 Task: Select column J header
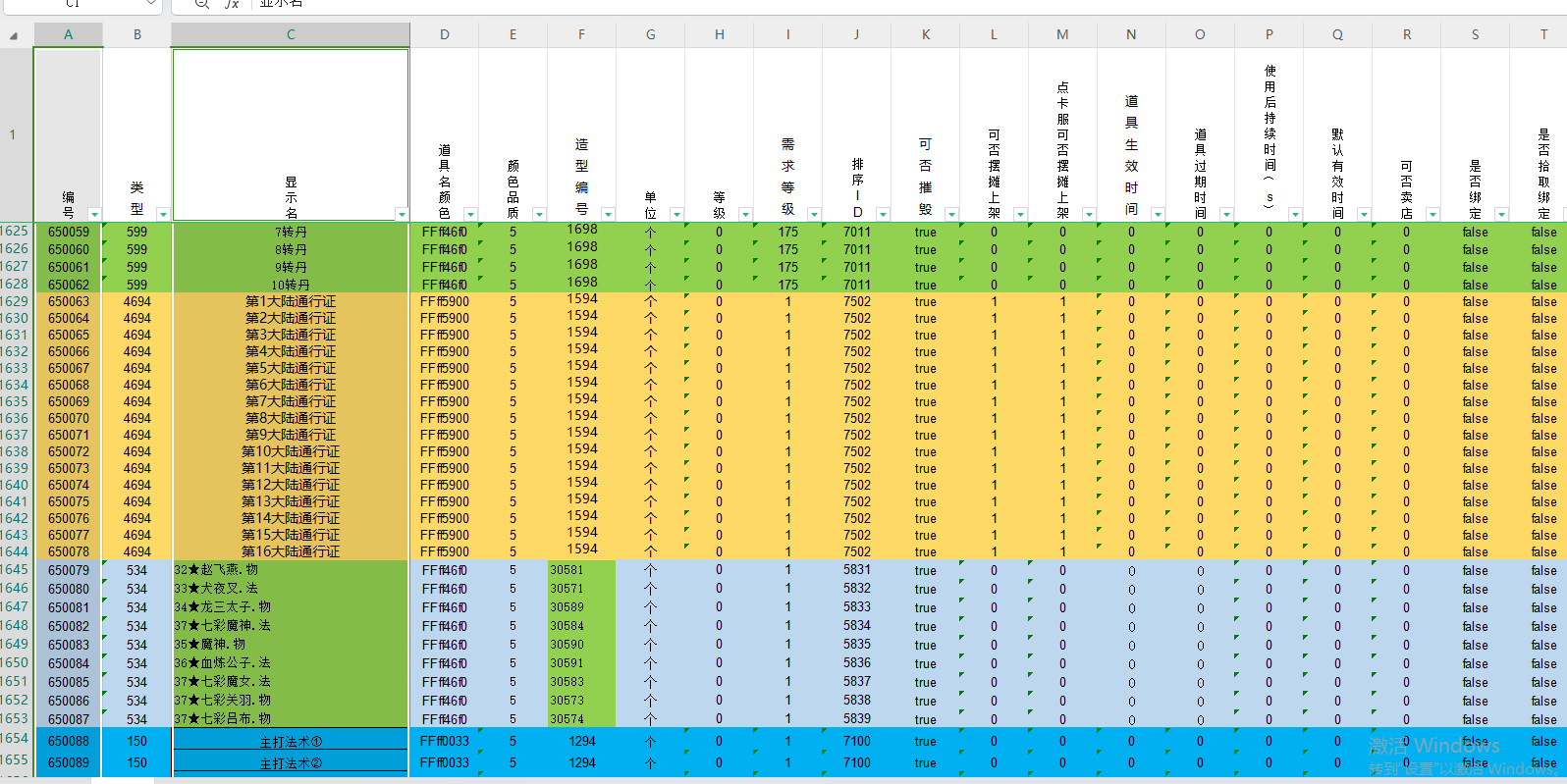856,34
